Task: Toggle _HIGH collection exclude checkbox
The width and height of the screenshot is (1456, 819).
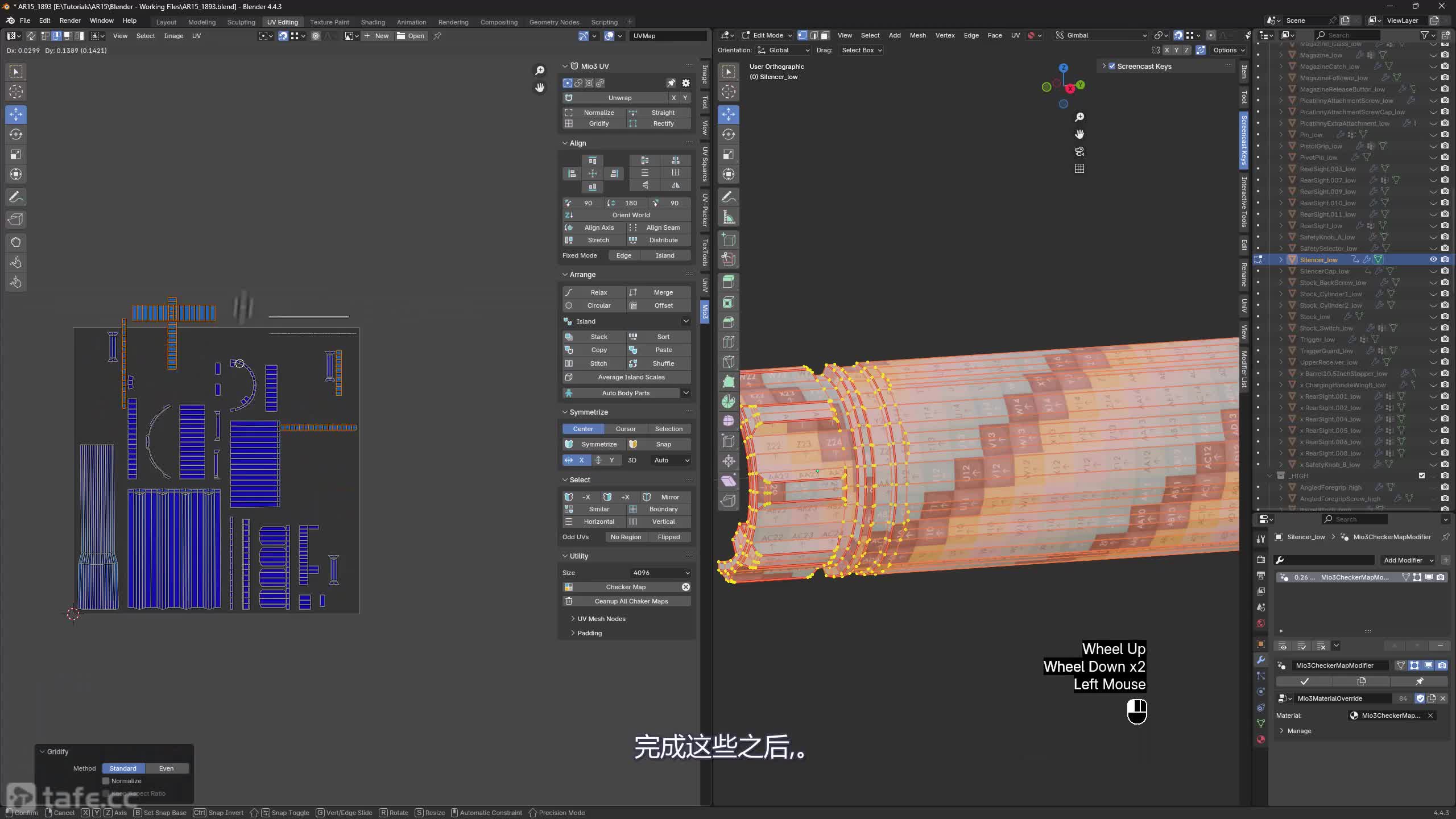Action: click(x=1422, y=476)
